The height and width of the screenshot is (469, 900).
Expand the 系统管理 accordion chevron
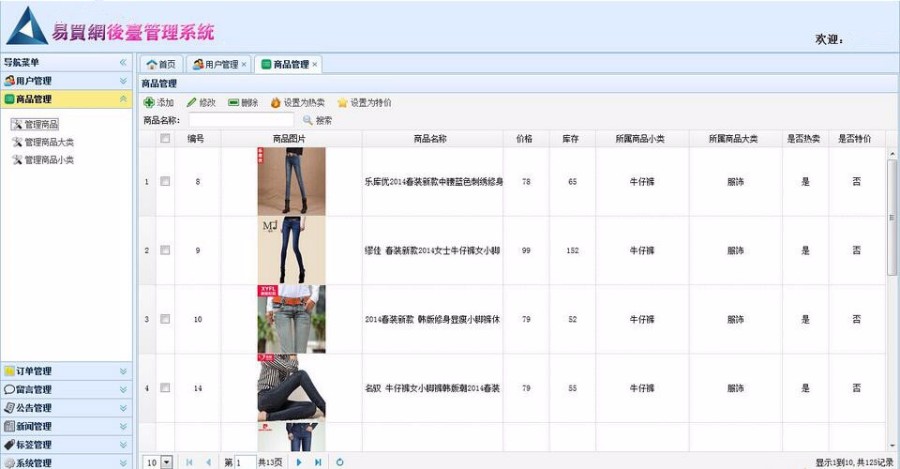pos(123,463)
